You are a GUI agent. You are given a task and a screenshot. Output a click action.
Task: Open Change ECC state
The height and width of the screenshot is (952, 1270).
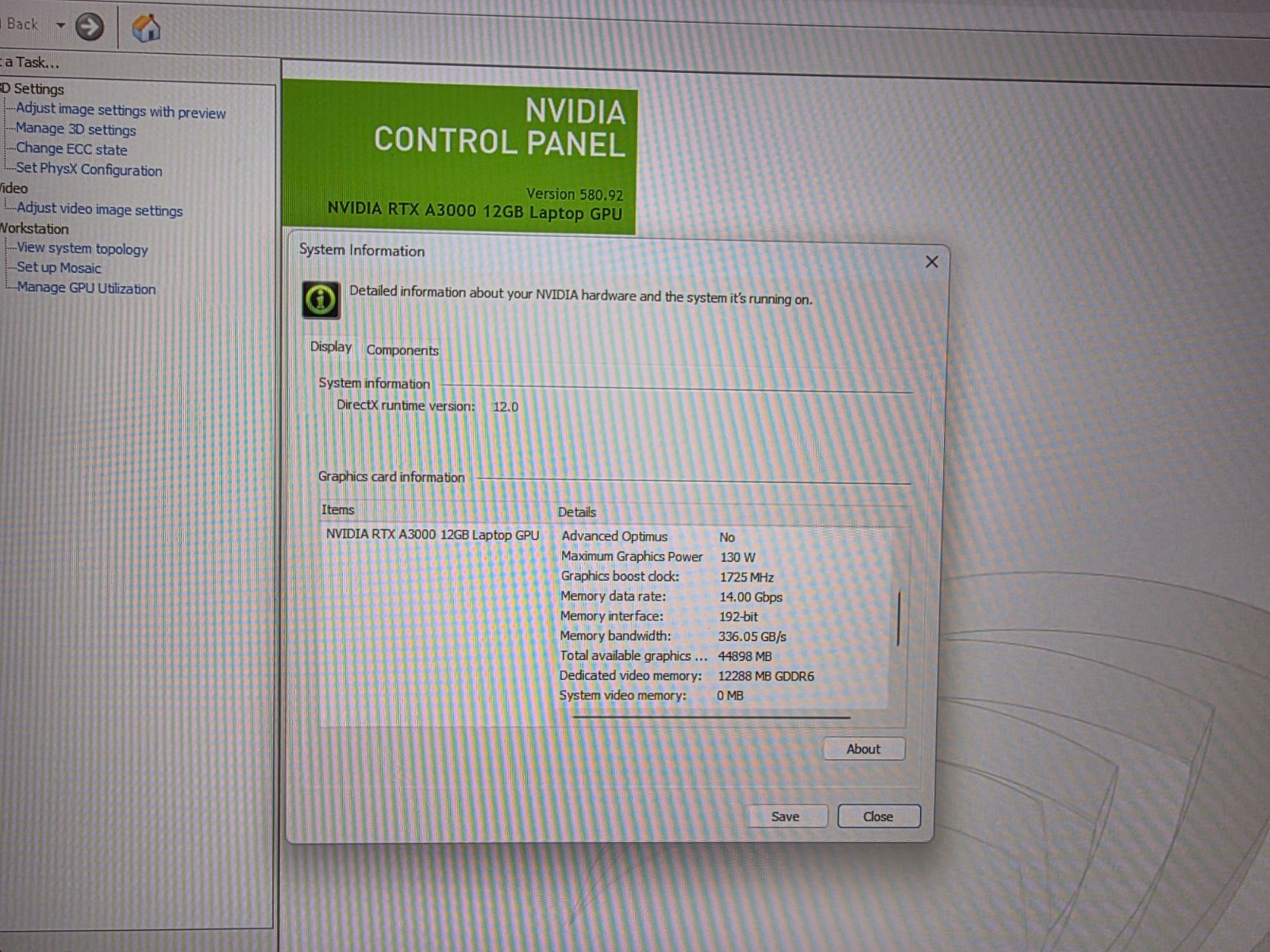tap(71, 149)
